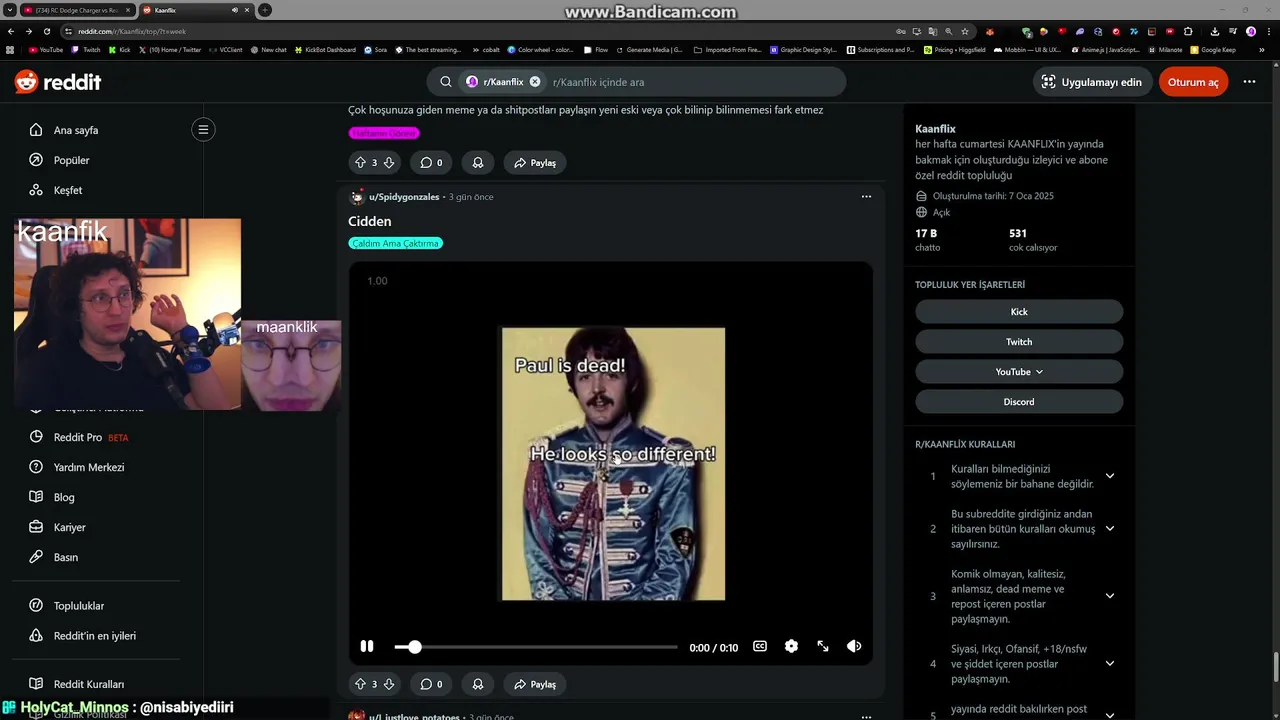Expand rule 1 Kuralları bilmediğiniz
The width and height of the screenshot is (1280, 720).
[x=1109, y=476]
